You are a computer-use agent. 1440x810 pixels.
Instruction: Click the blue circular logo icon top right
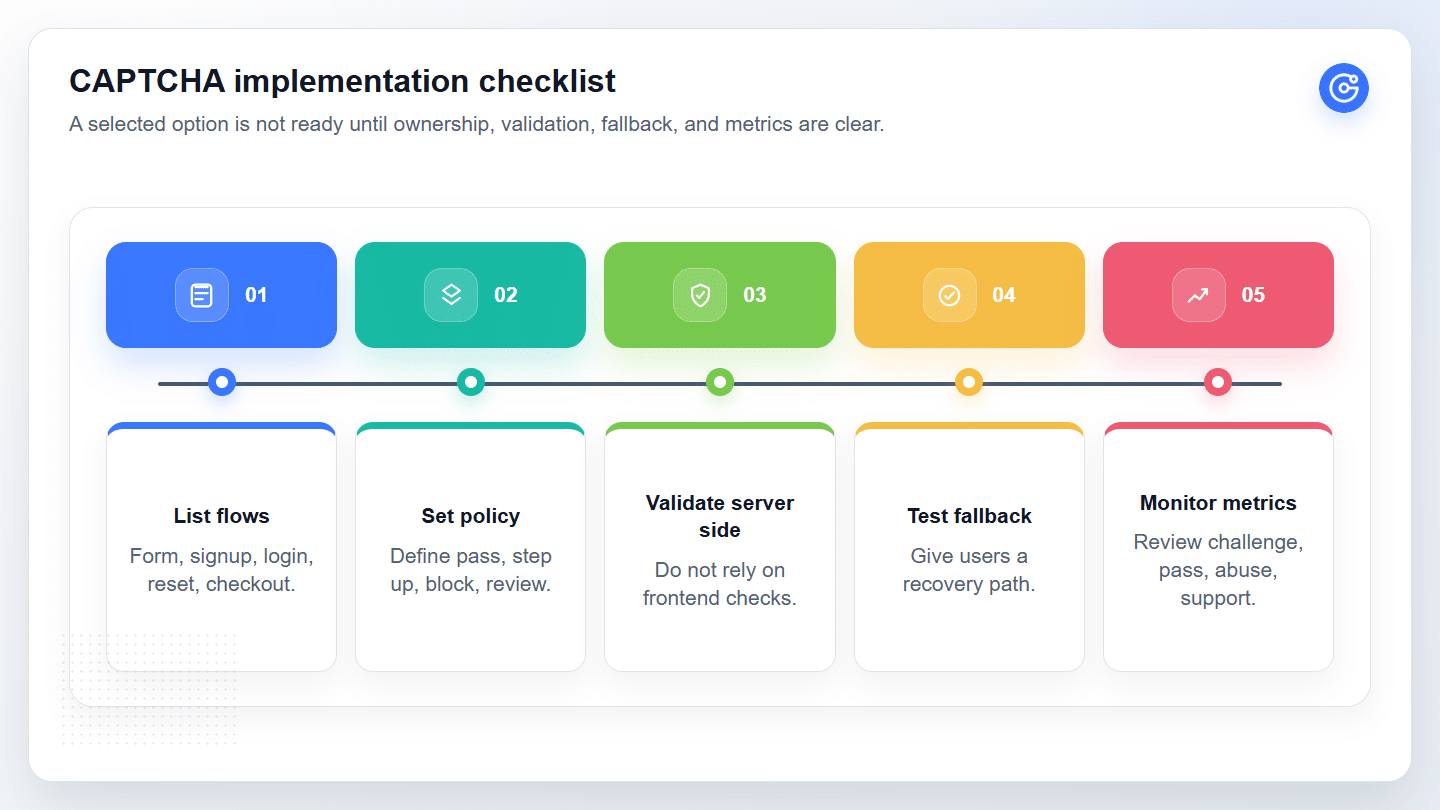coord(1344,88)
